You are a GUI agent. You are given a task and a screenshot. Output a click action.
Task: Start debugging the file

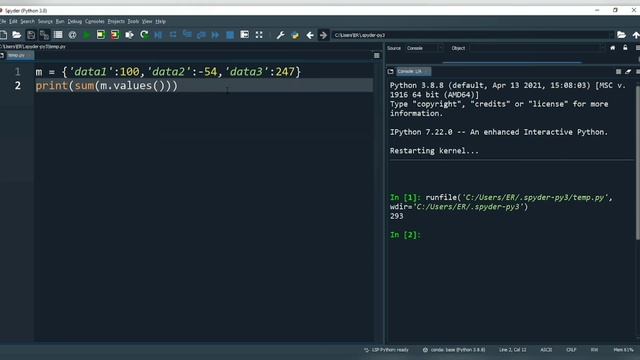pos(158,35)
